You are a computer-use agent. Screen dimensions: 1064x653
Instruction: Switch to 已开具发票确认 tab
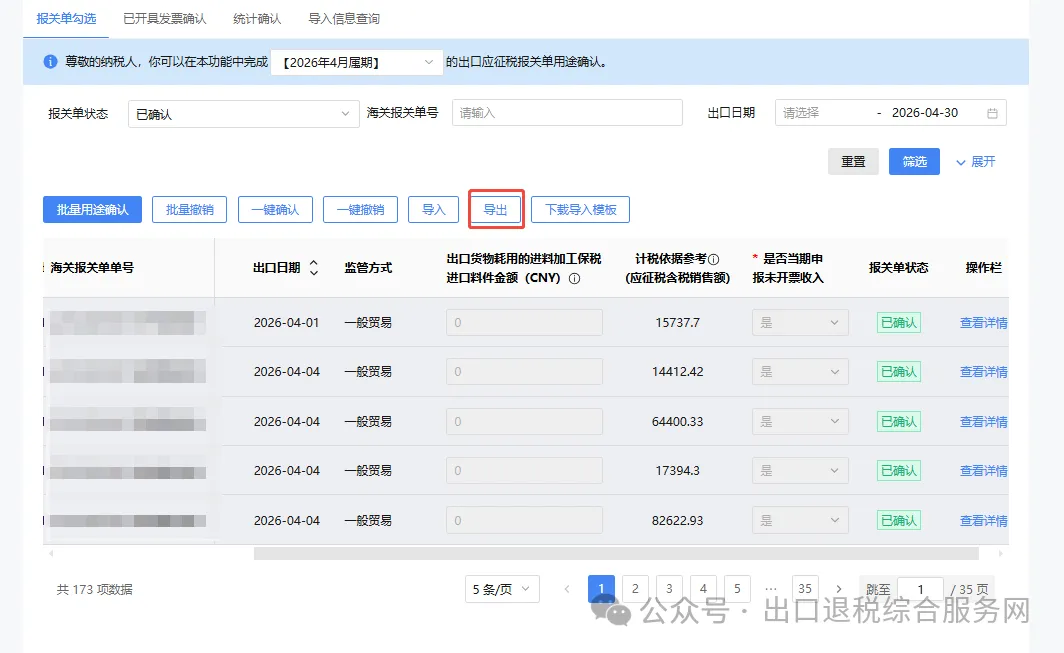[x=164, y=19]
